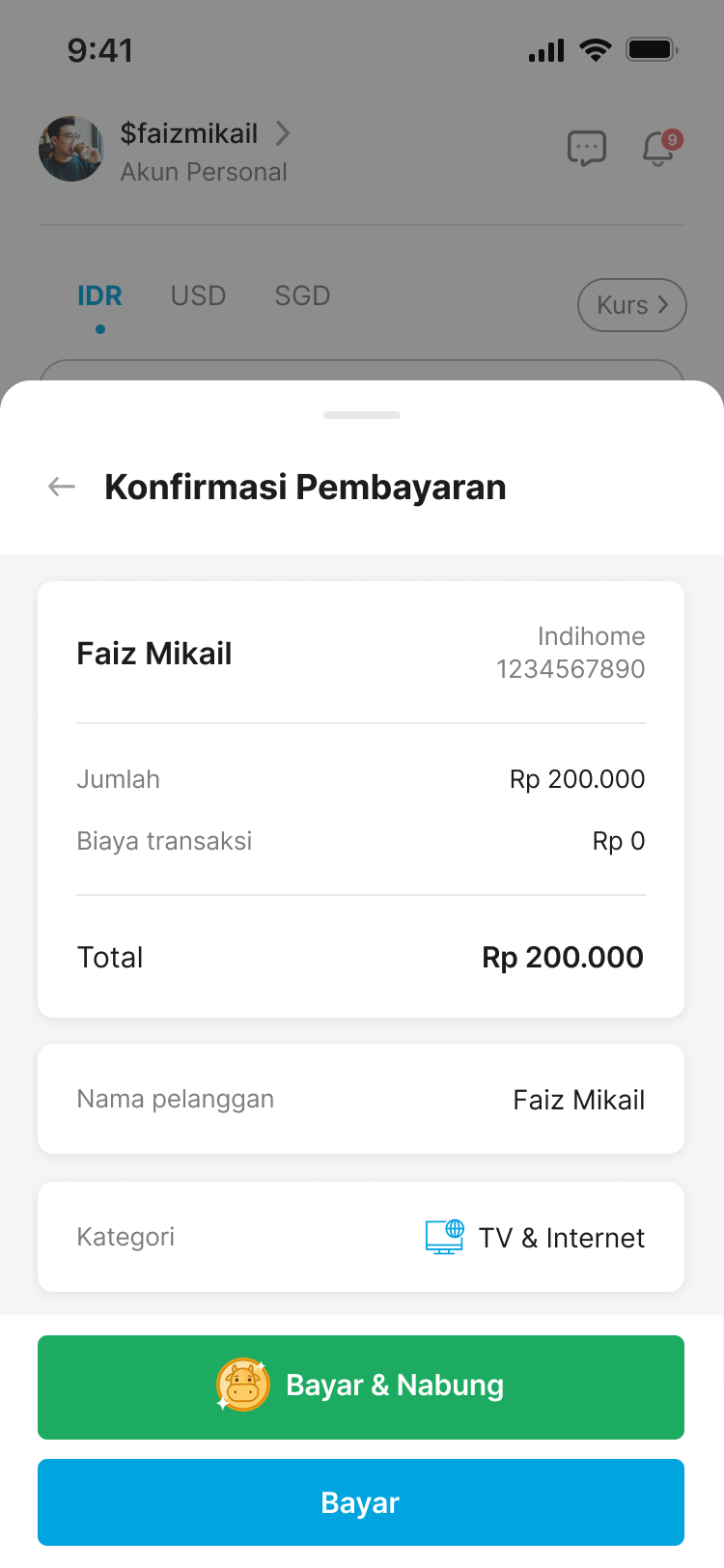The height and width of the screenshot is (1568, 724).
Task: Switch to the IDR currency tab
Action: pyautogui.click(x=99, y=295)
